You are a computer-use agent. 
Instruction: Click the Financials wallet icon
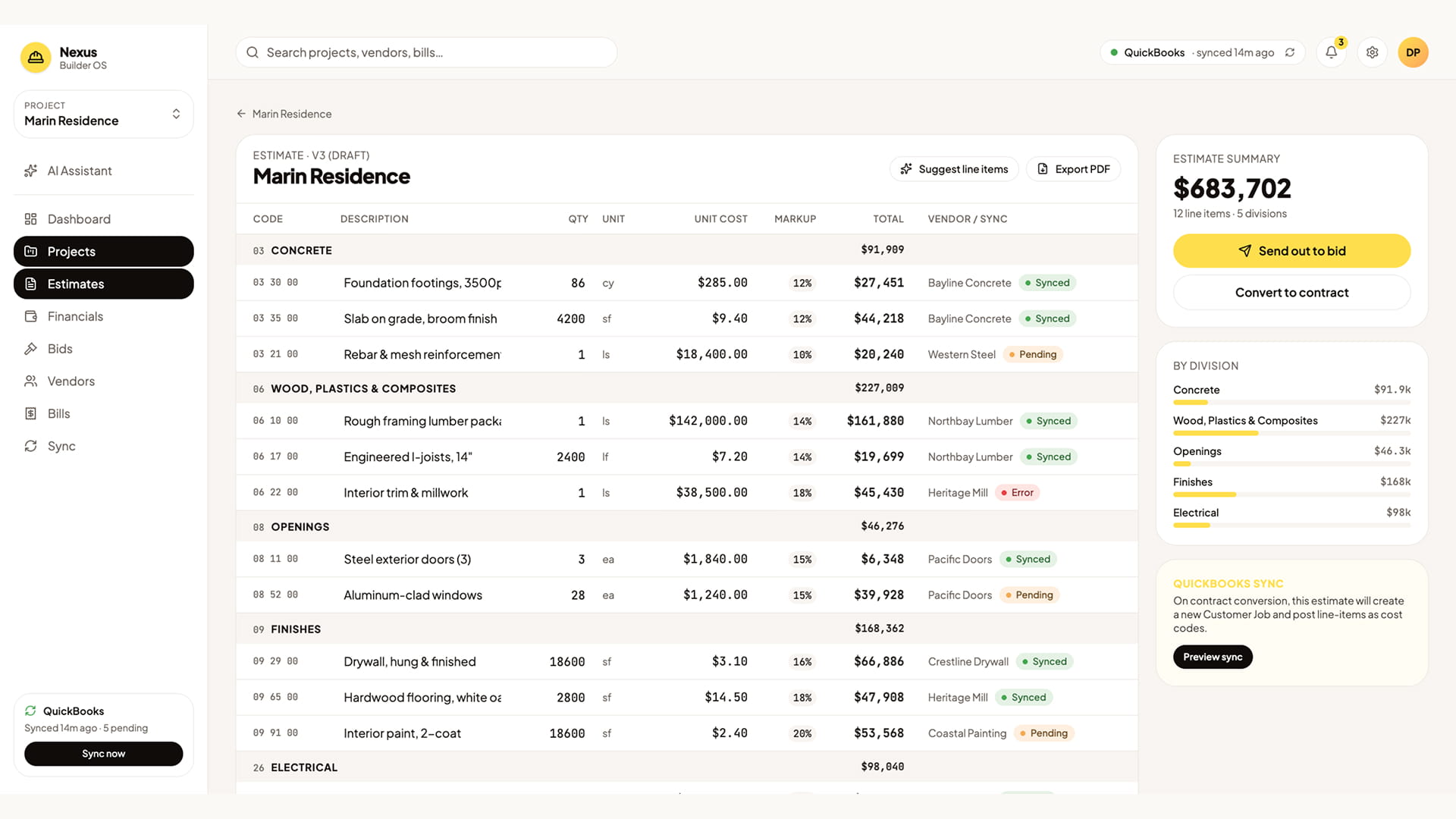[x=31, y=316]
